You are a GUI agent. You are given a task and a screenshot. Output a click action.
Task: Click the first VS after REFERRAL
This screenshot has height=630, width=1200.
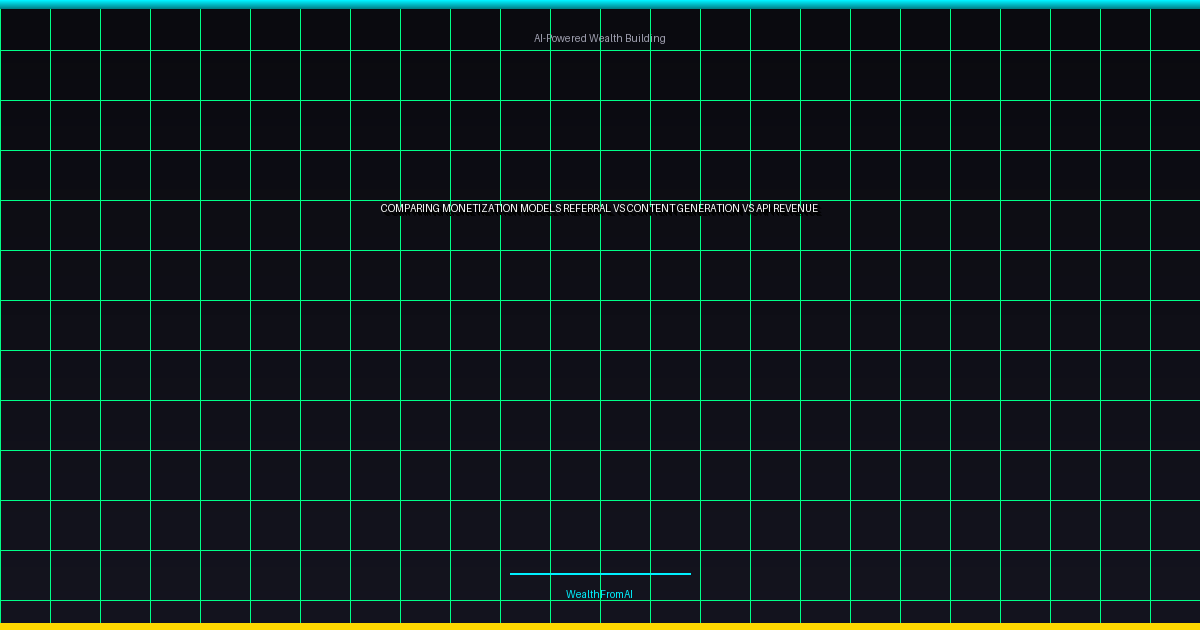click(x=619, y=209)
